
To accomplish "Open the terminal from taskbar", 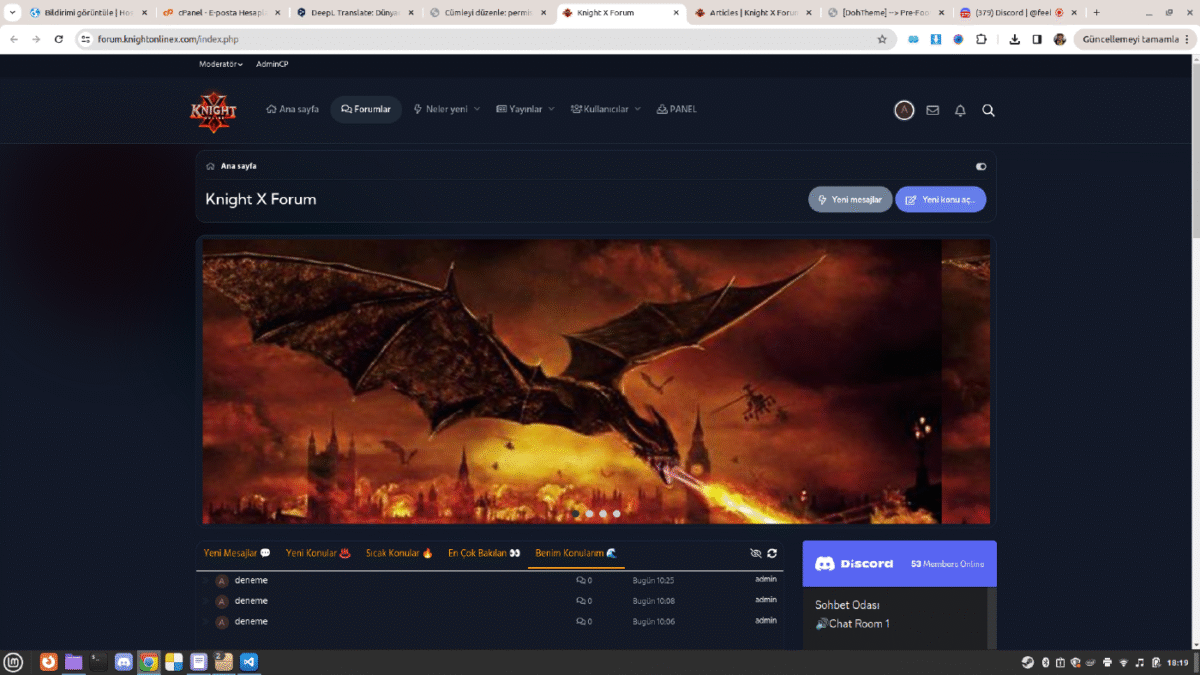I will (x=98, y=662).
